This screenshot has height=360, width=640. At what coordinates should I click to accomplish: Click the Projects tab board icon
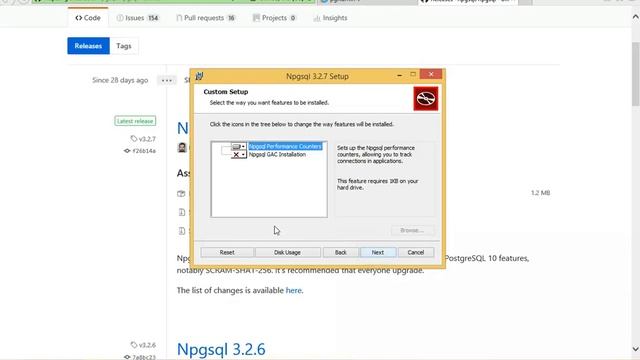coord(256,18)
